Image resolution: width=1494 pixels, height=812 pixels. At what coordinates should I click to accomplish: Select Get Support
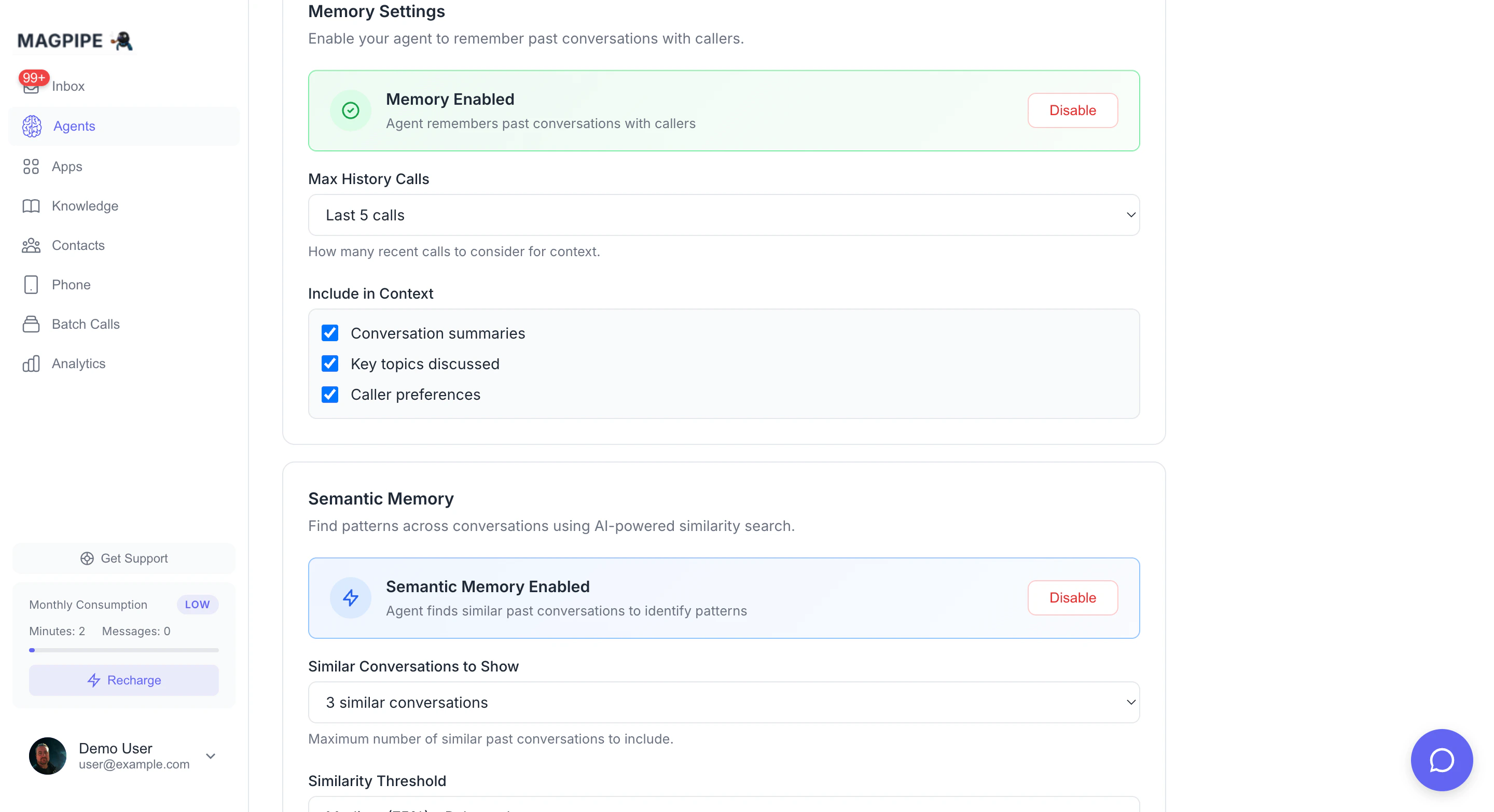[123, 558]
